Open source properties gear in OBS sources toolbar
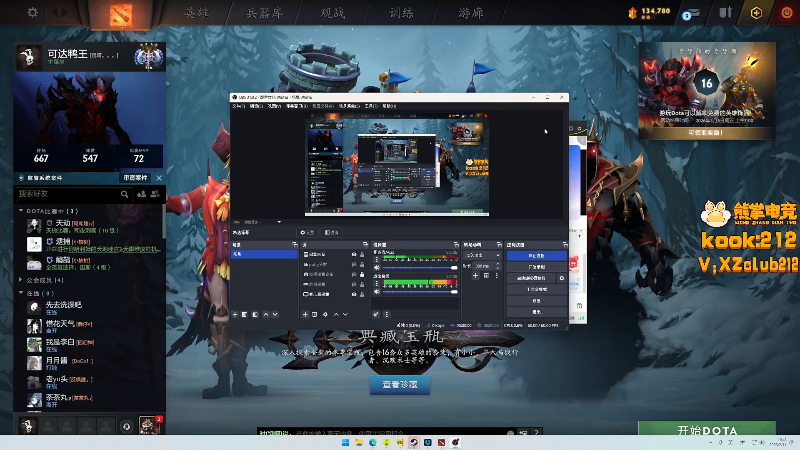Screen dimensions: 800x450 (x=325, y=314)
